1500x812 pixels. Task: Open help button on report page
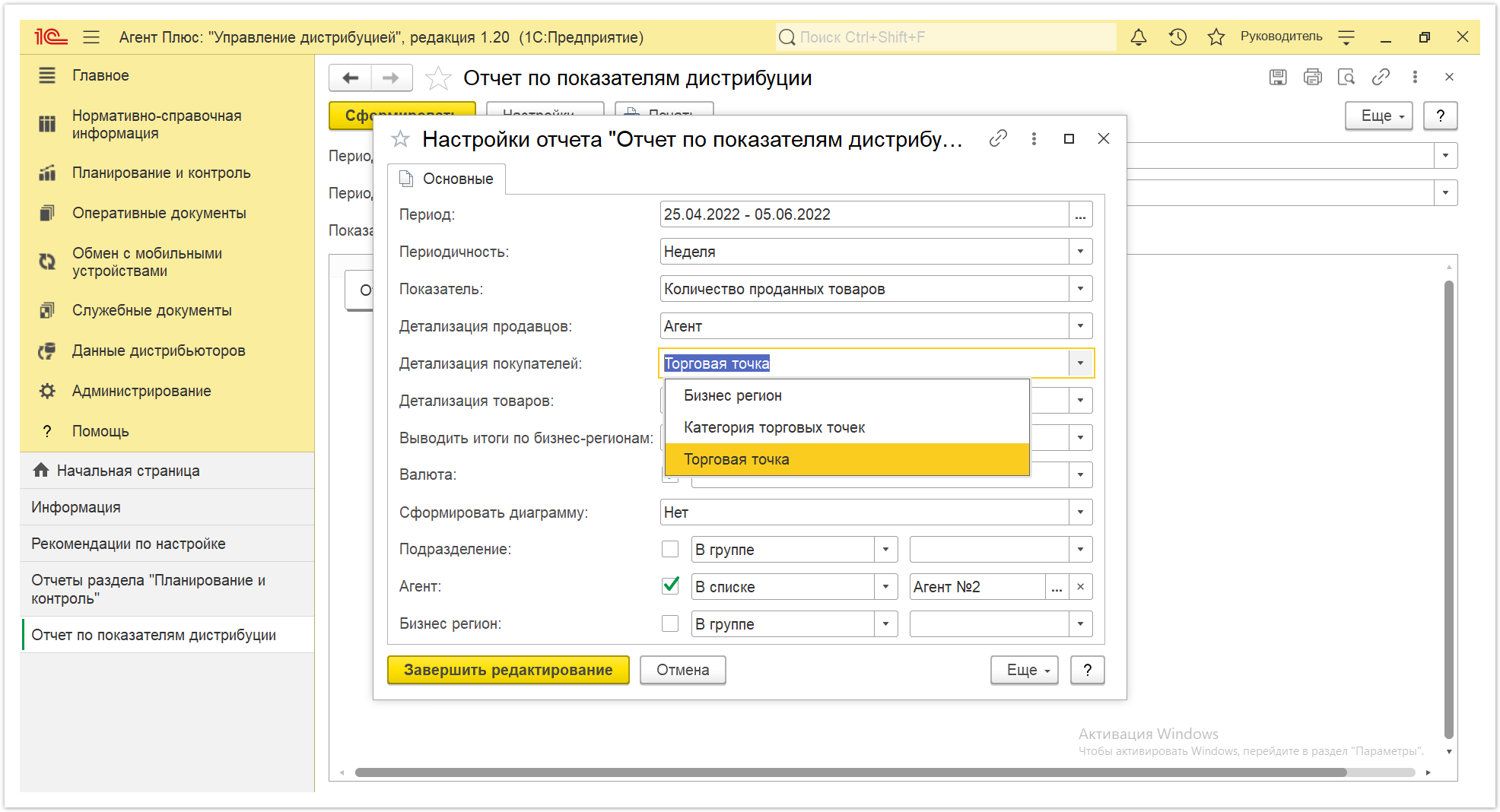click(1440, 116)
